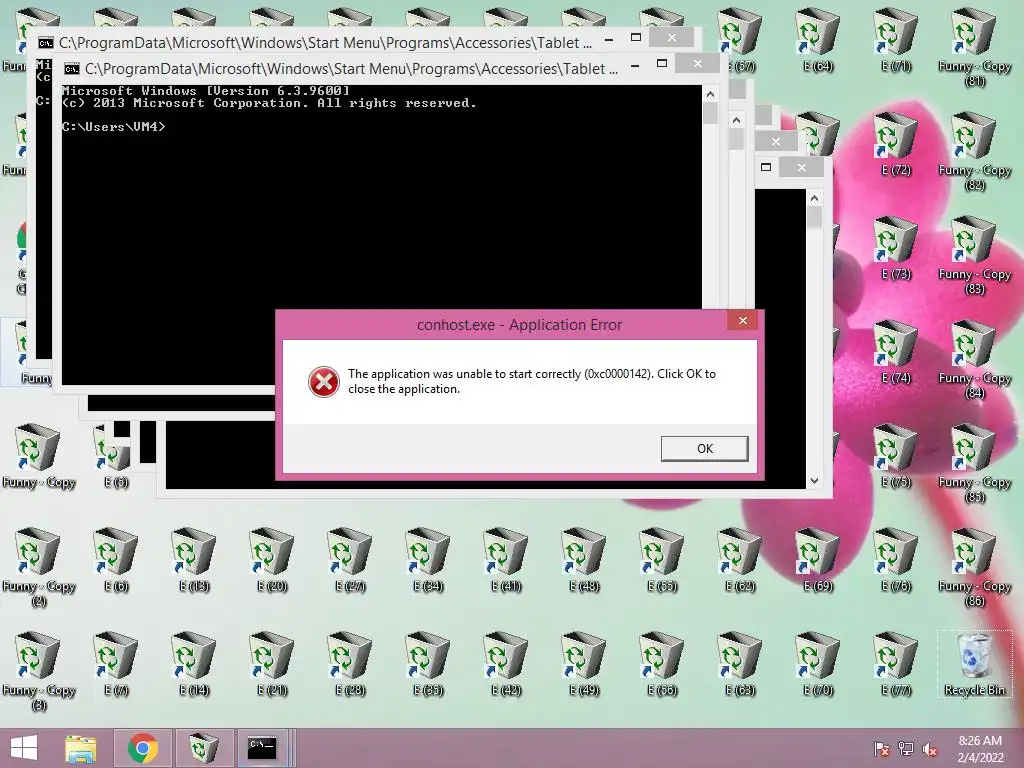Image resolution: width=1024 pixels, height=768 pixels.
Task: Click OK in the conhost.exe error dialog
Action: click(705, 449)
